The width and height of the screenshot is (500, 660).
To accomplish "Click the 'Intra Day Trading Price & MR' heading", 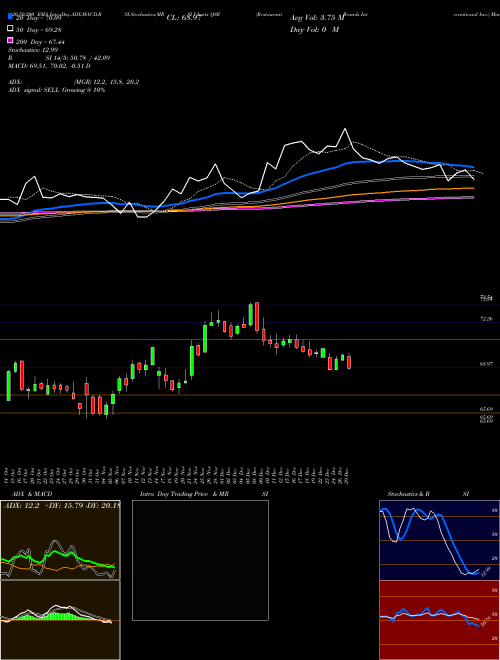I will 184,494.
